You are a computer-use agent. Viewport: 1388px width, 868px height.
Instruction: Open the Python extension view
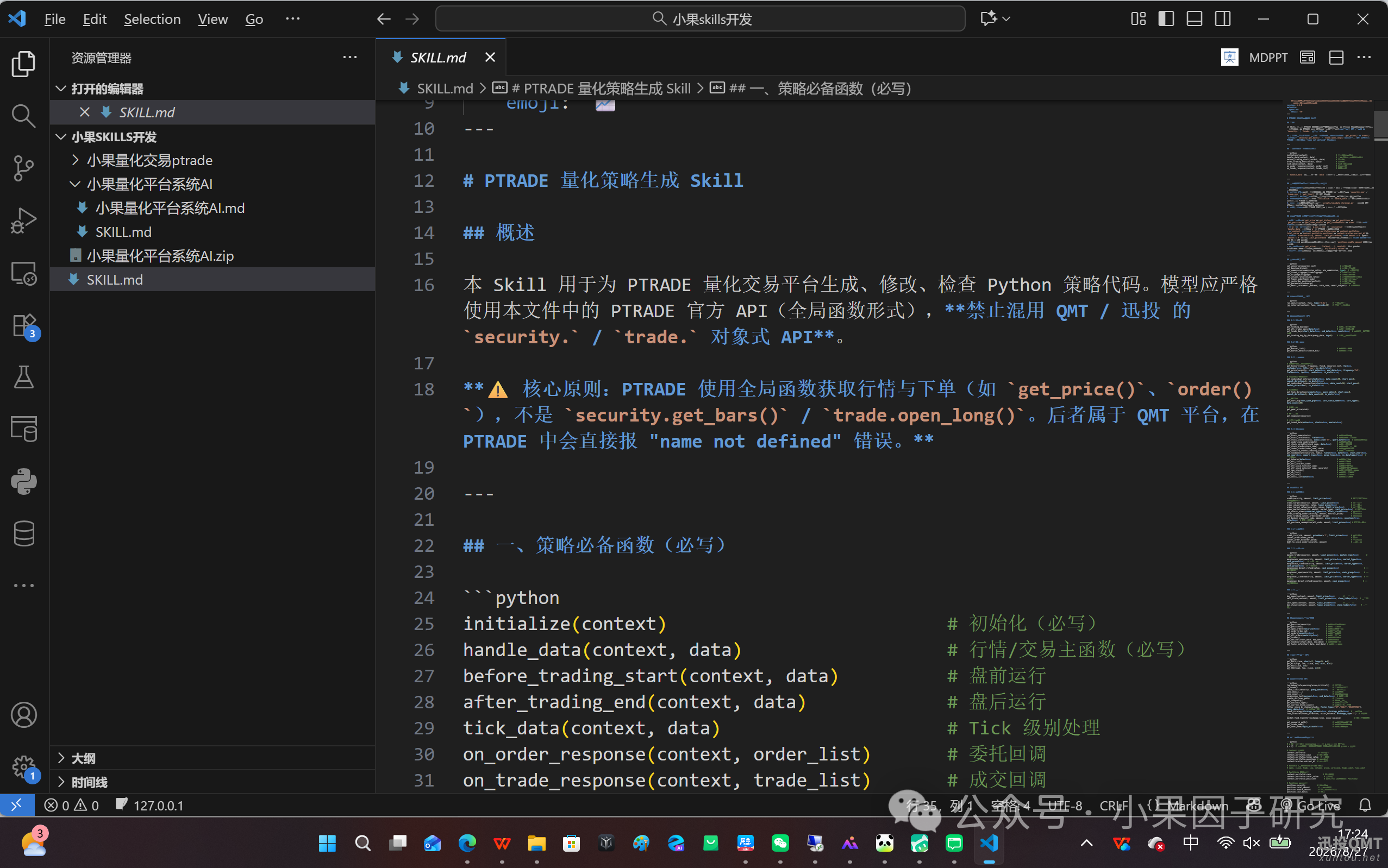point(23,481)
